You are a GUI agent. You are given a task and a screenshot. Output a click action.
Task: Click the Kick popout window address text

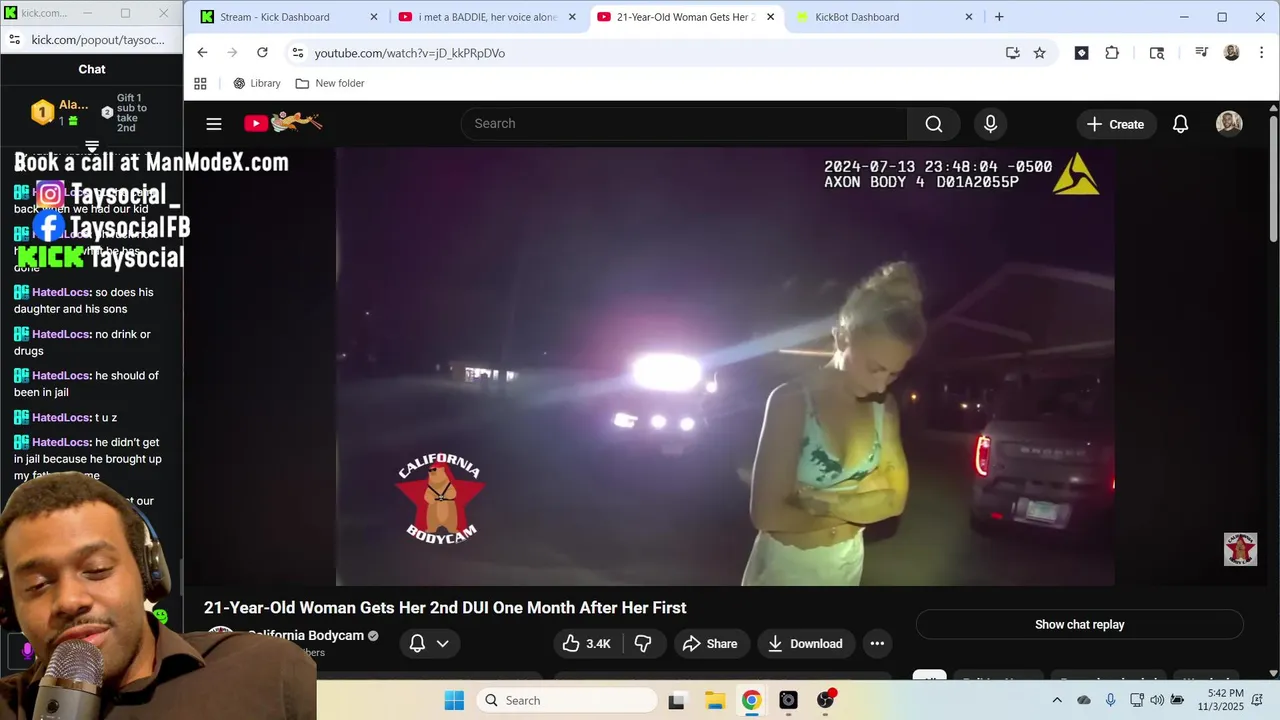click(98, 40)
